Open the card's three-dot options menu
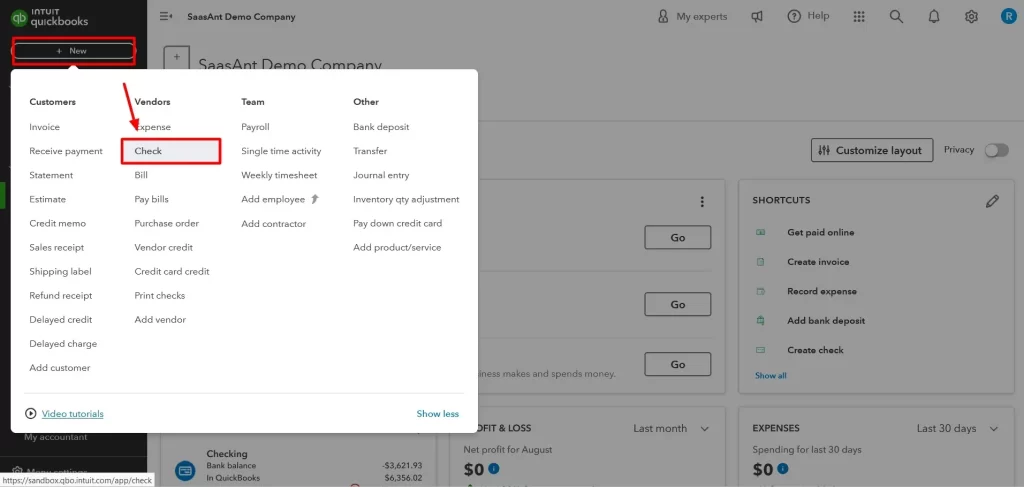Viewport: 1024px width, 487px height. click(x=702, y=202)
